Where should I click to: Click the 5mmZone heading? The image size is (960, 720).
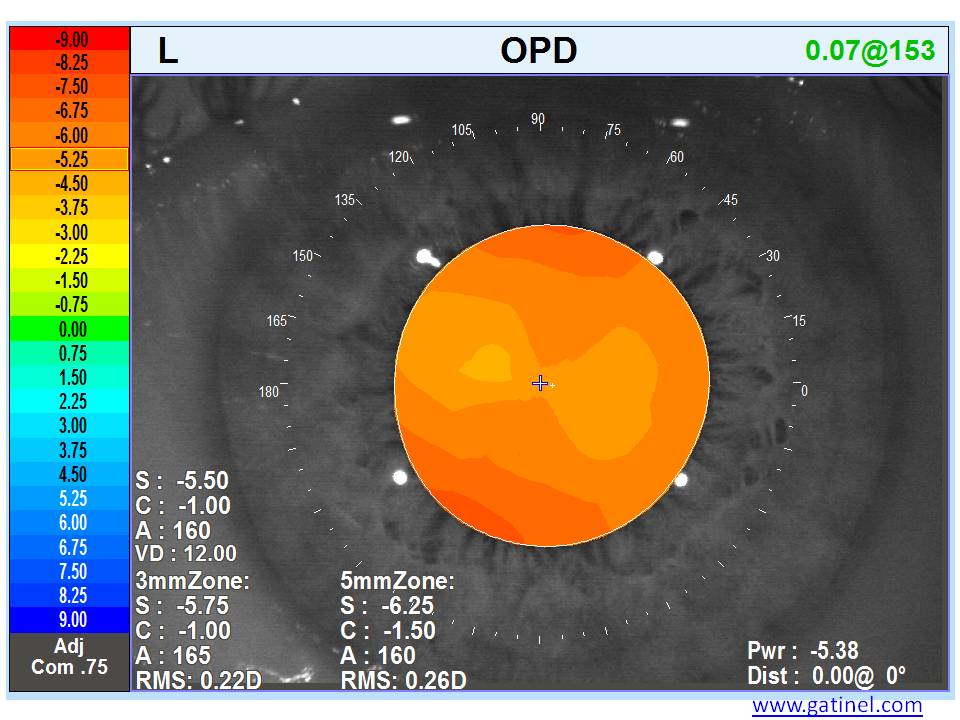398,581
